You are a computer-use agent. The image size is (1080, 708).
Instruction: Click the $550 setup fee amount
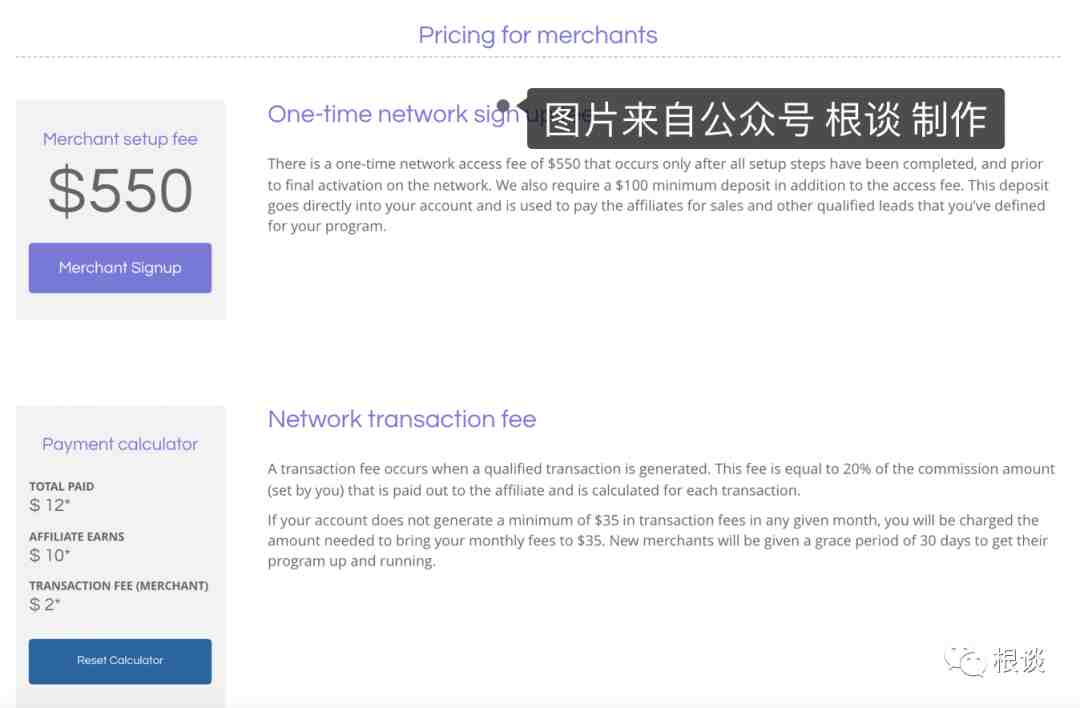(120, 191)
